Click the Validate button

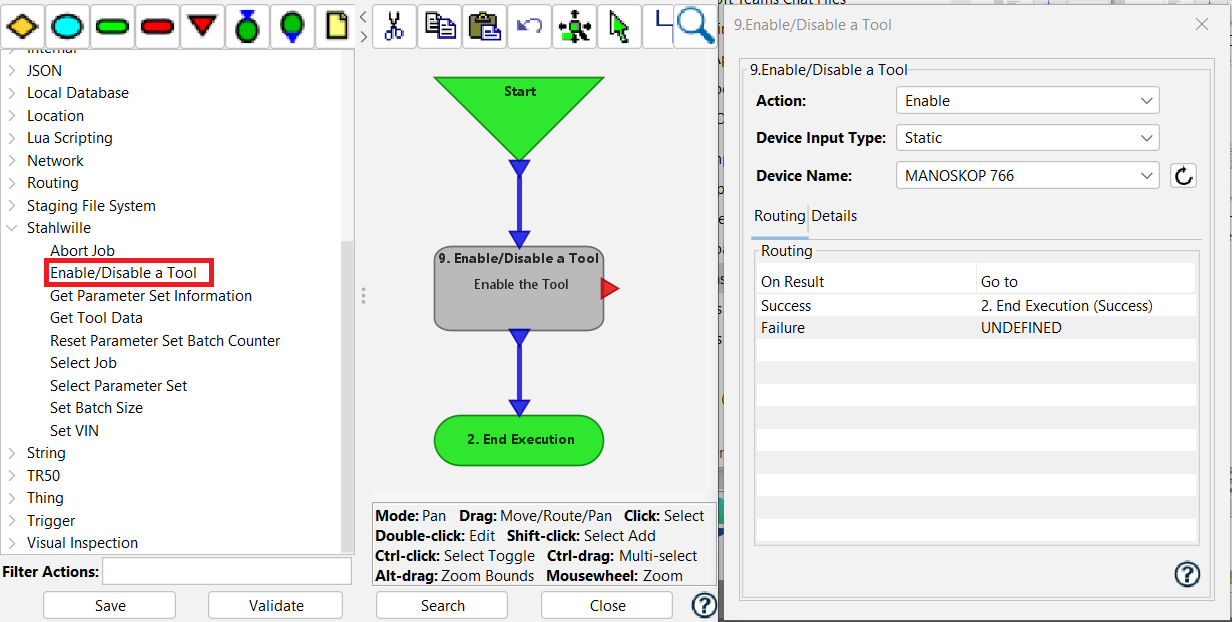pyautogui.click(x=275, y=605)
